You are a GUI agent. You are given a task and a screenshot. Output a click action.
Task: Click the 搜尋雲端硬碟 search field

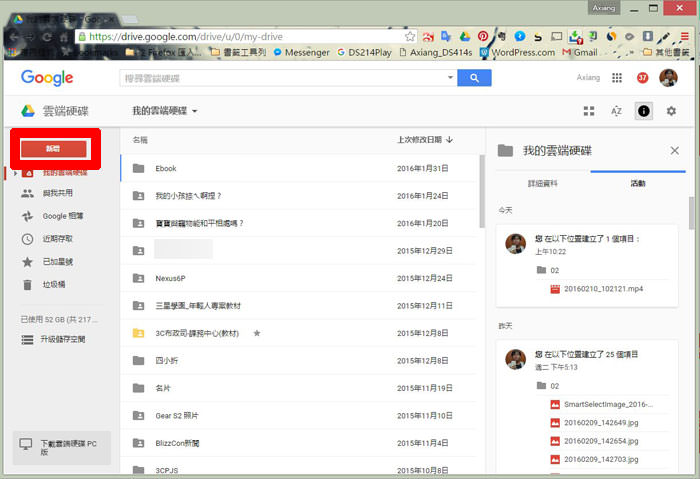coord(285,78)
